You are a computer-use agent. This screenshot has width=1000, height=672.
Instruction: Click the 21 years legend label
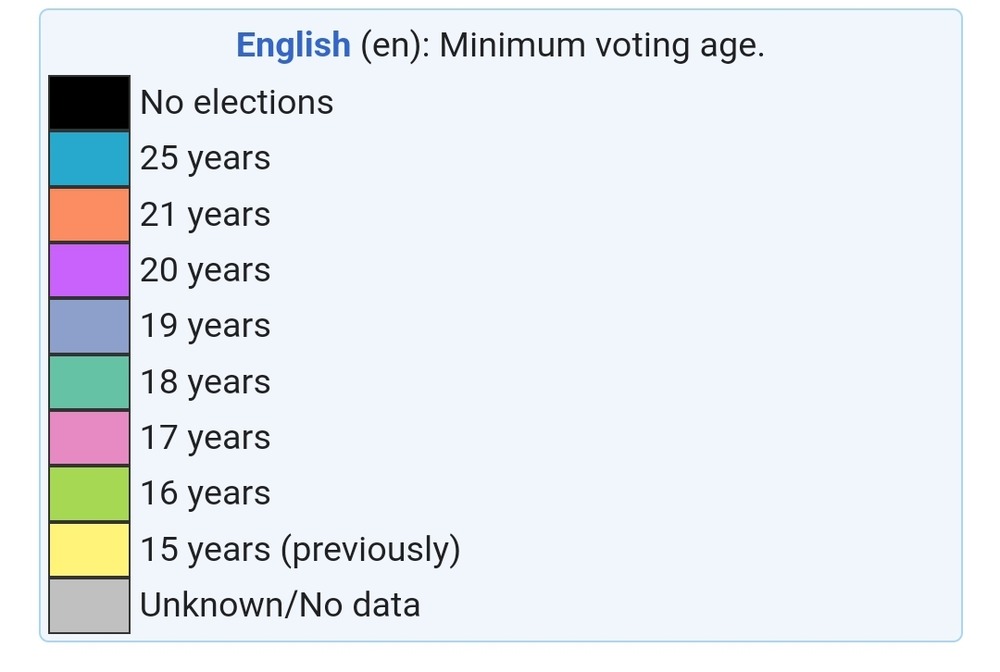(x=205, y=215)
